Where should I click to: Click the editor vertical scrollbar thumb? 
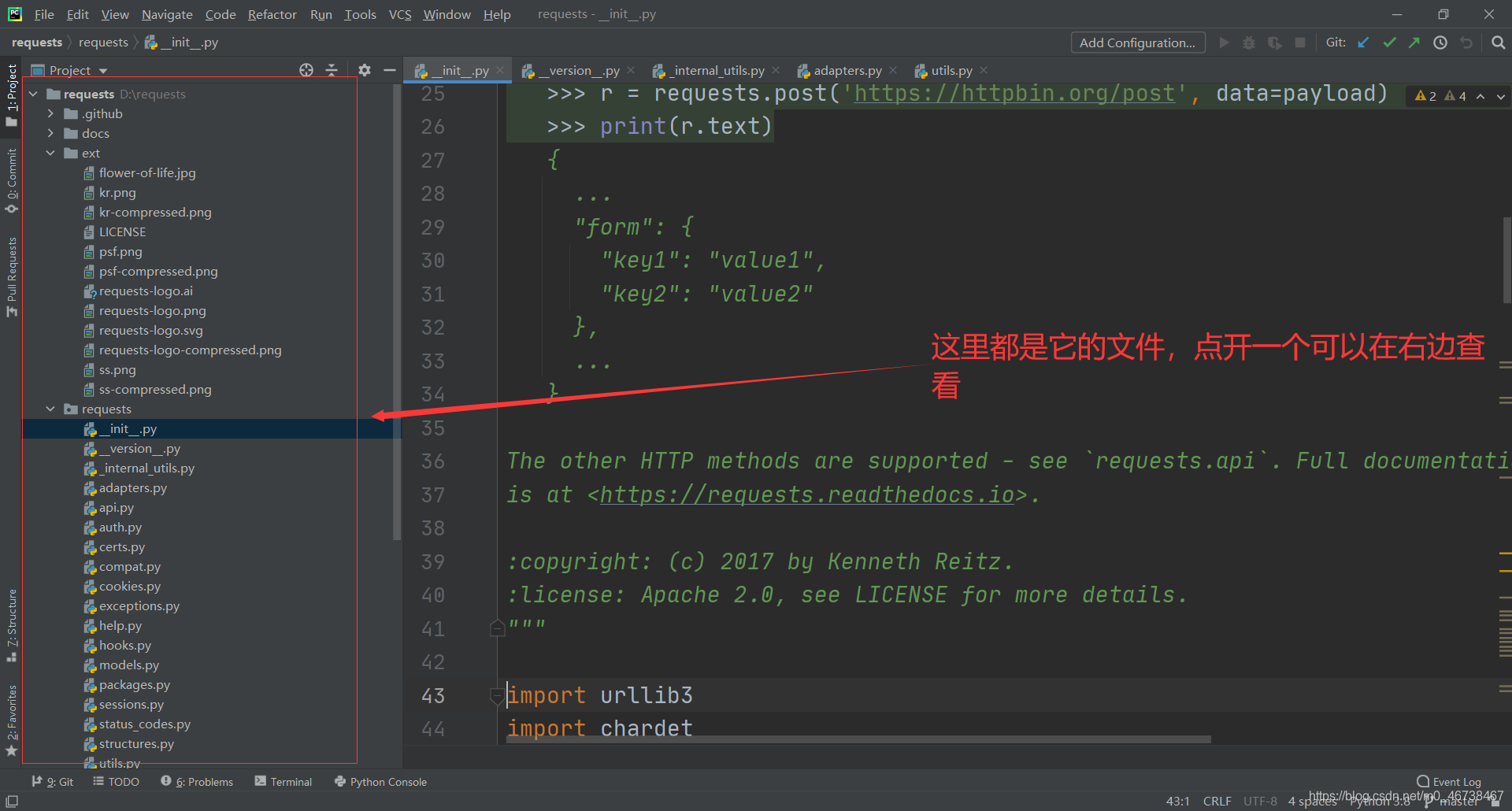click(1506, 260)
